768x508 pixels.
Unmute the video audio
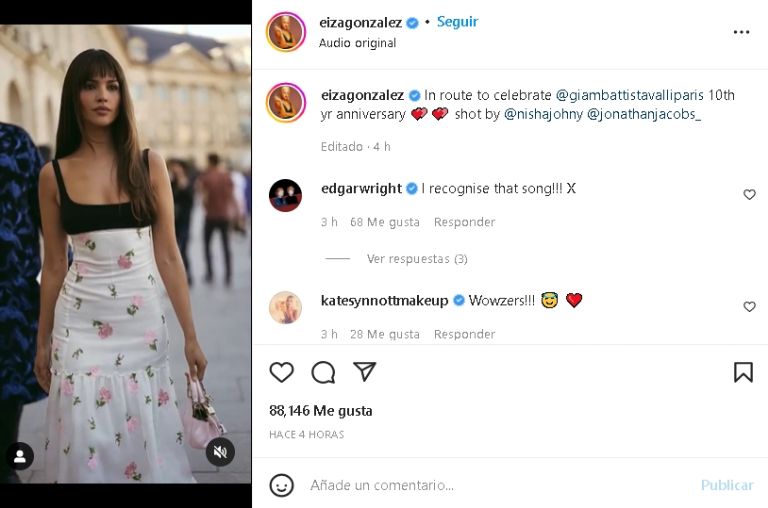(220, 453)
